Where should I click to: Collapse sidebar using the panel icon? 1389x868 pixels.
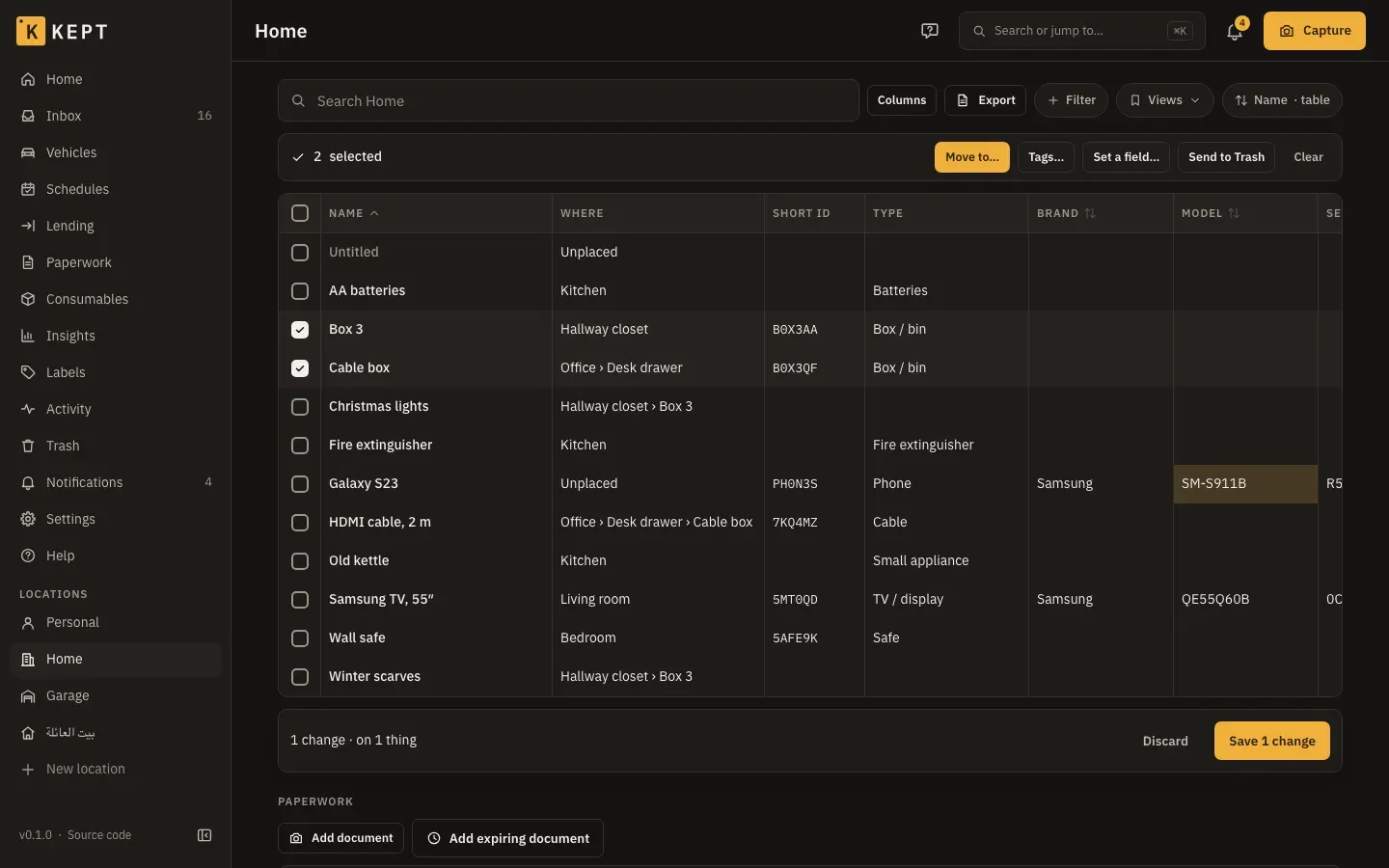click(204, 835)
